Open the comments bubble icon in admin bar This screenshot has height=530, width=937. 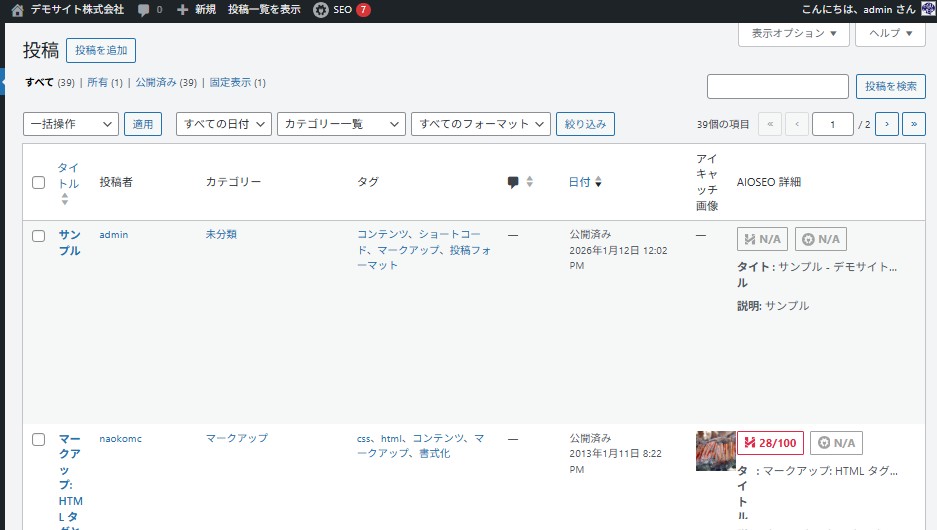[x=144, y=10]
